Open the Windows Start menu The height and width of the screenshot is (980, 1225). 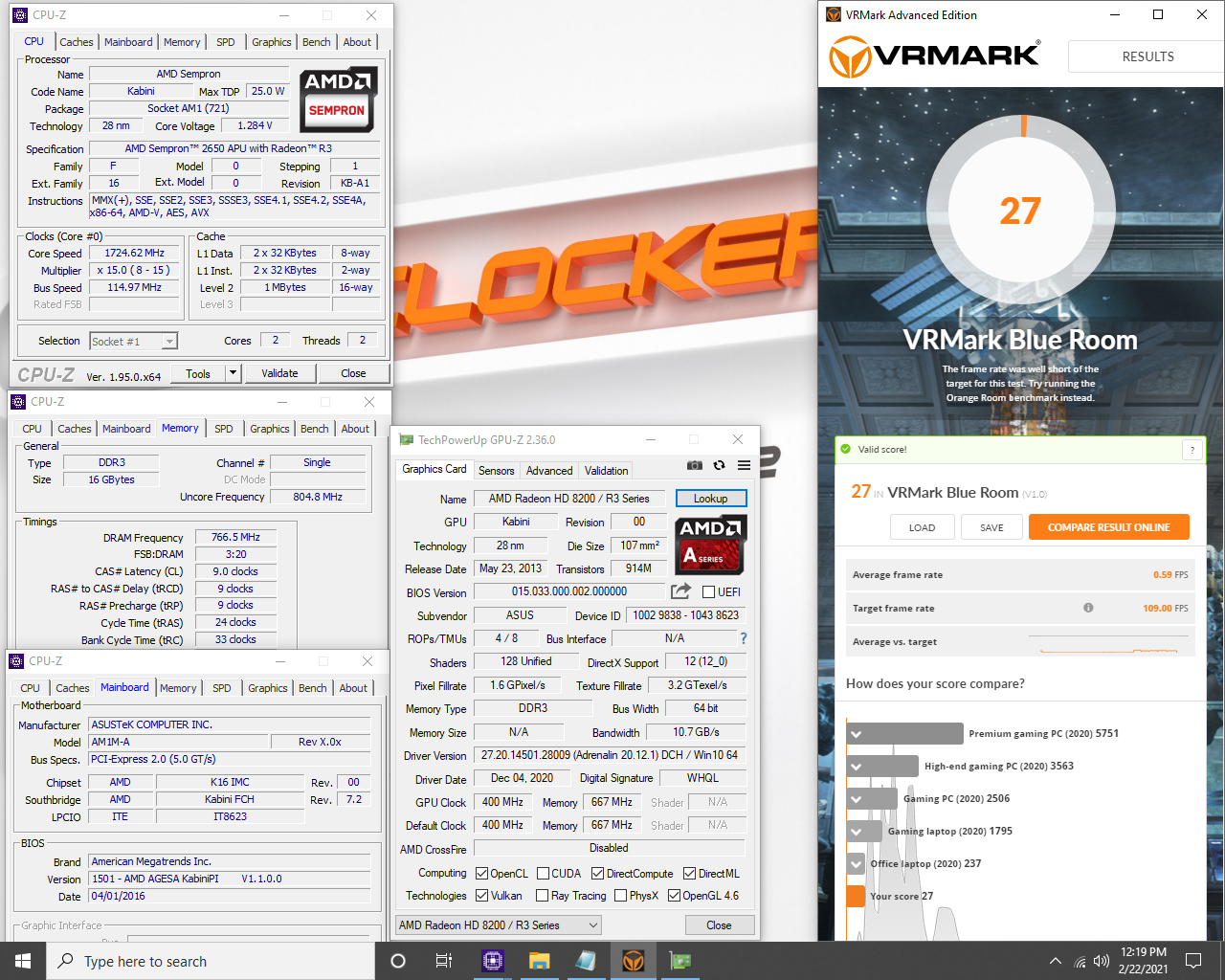[x=23, y=961]
